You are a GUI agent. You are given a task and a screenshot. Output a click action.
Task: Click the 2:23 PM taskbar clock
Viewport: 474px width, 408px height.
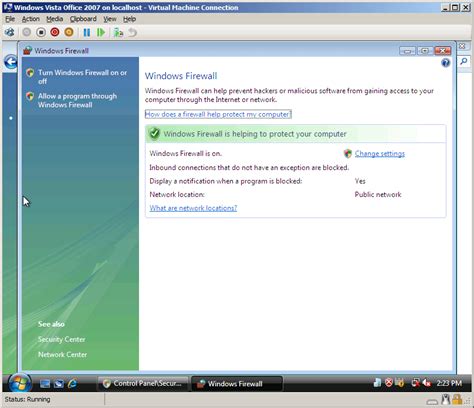pos(449,383)
